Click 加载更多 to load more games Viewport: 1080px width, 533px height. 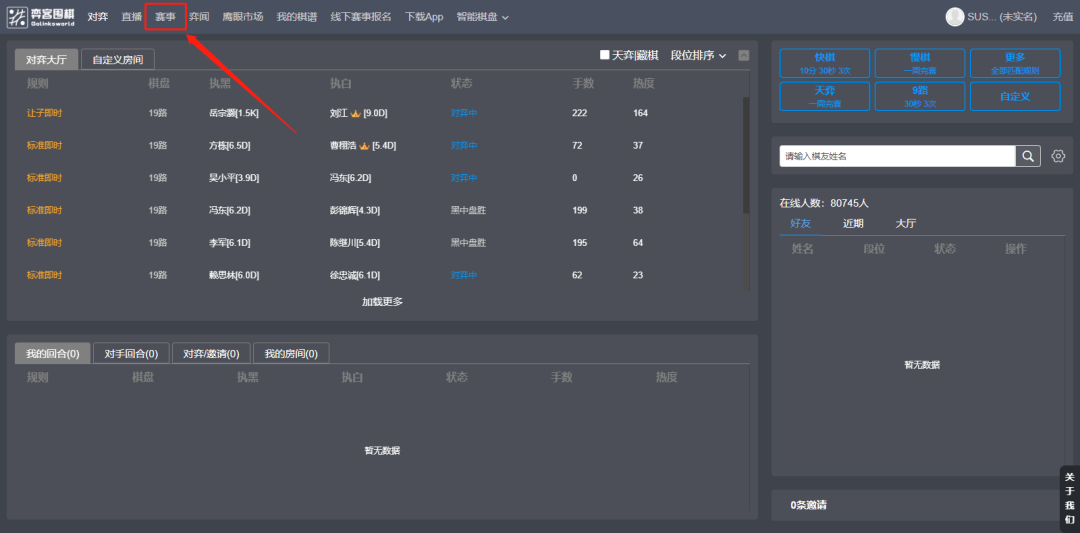point(382,302)
